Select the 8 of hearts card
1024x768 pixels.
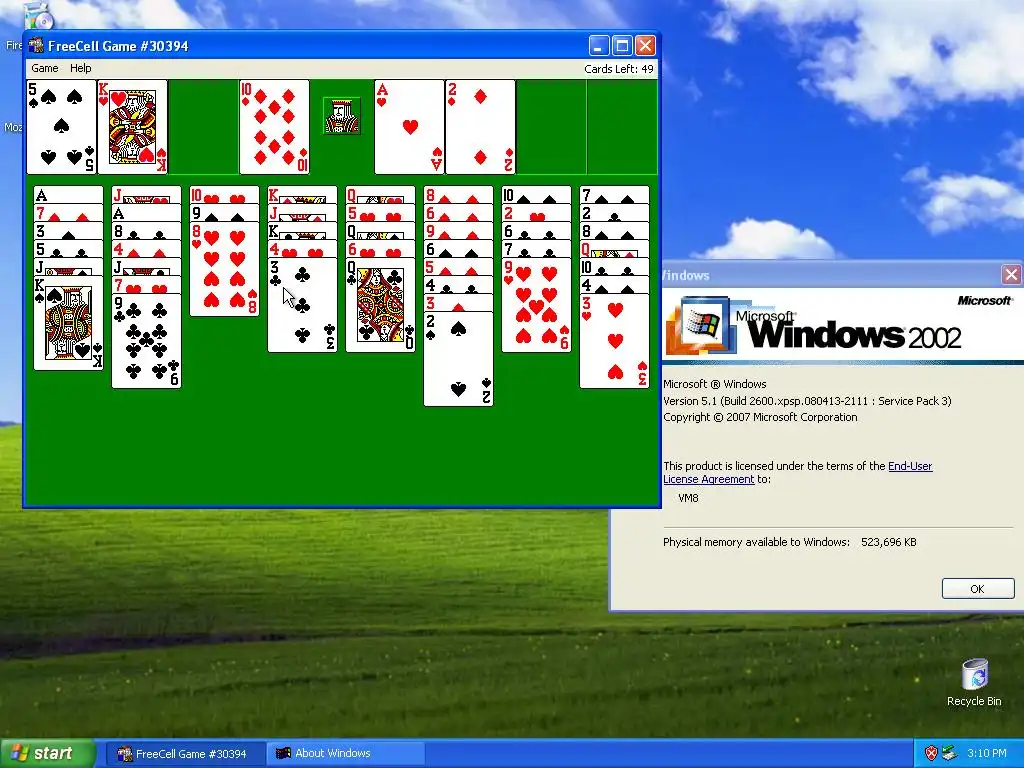224,269
